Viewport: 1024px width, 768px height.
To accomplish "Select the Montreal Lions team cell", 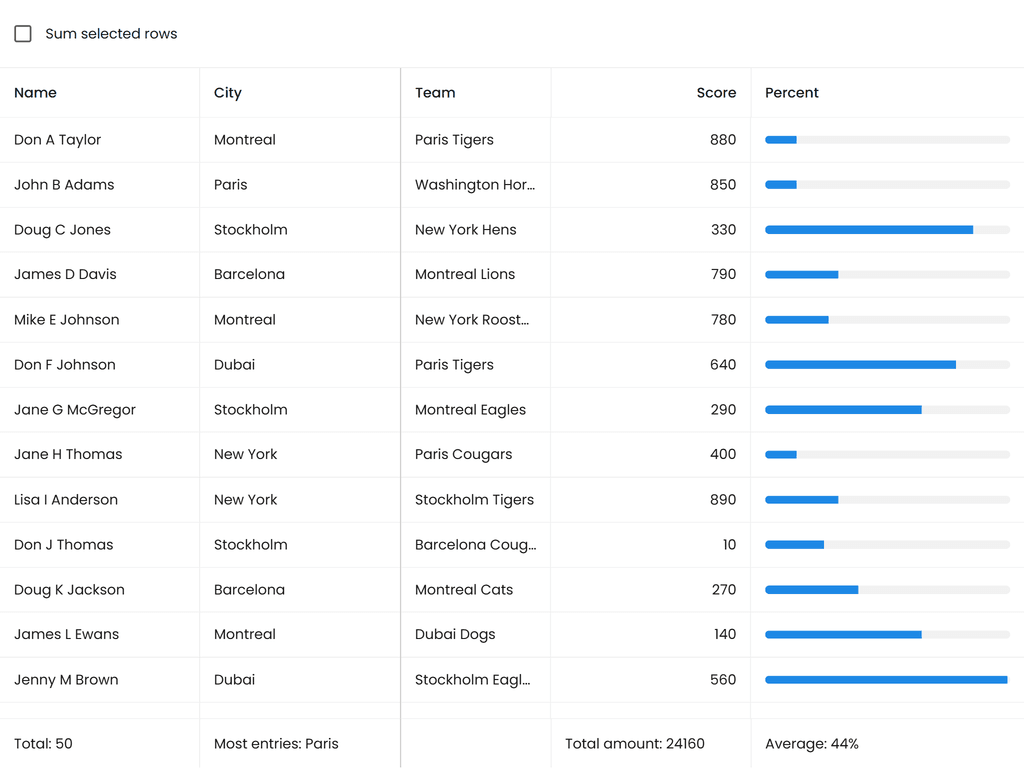I will [465, 275].
